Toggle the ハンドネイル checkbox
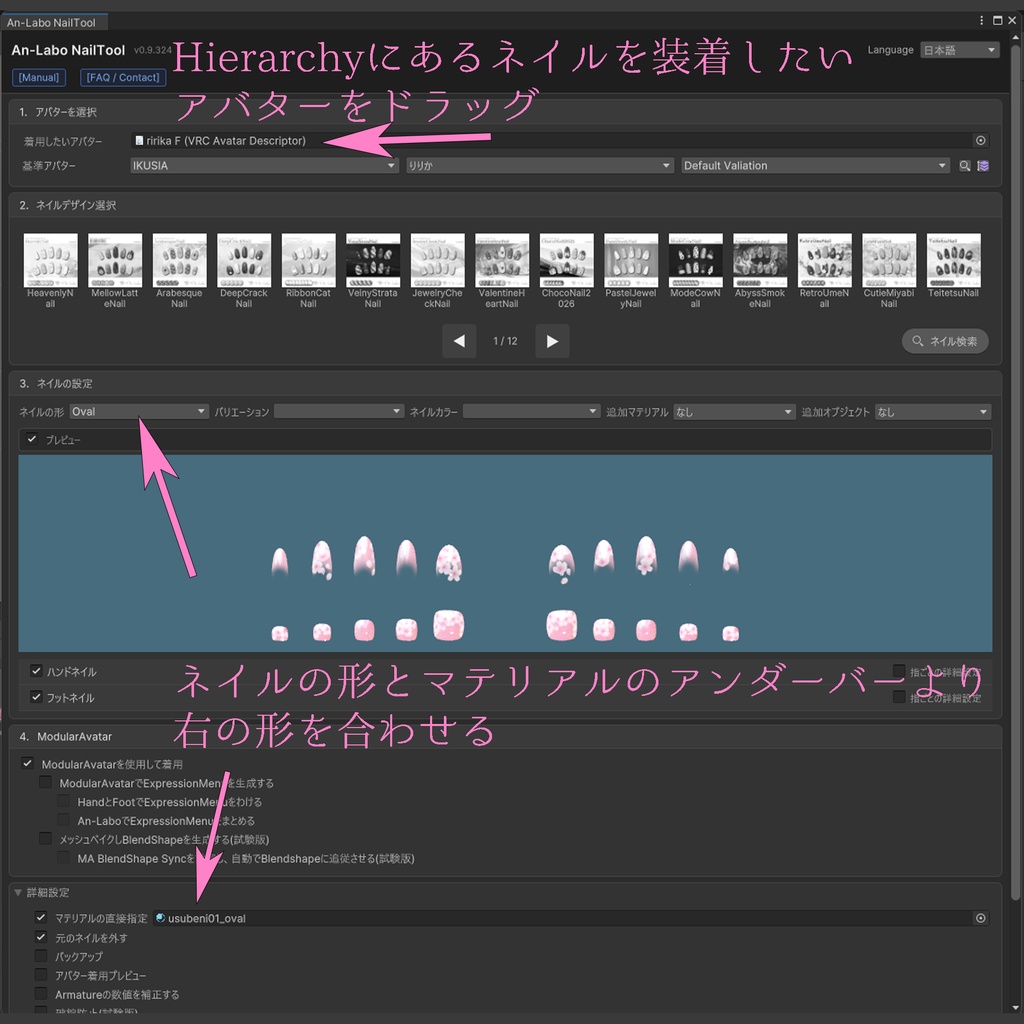 [x=37, y=671]
